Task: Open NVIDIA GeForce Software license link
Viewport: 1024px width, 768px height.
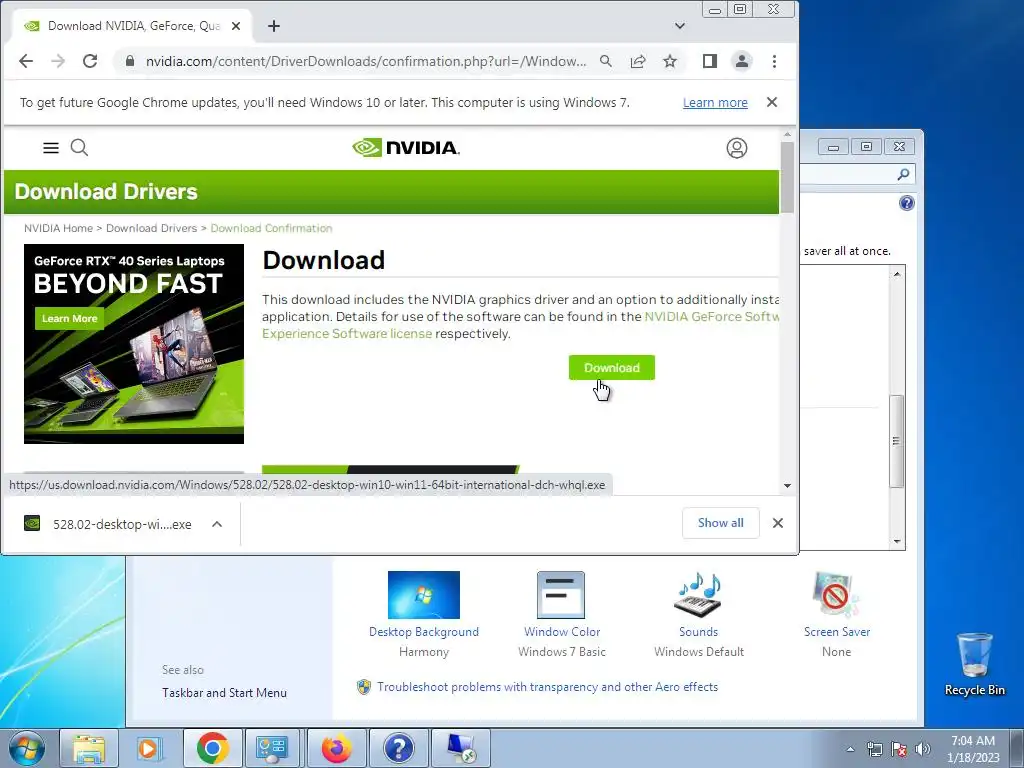Action: [712, 317]
